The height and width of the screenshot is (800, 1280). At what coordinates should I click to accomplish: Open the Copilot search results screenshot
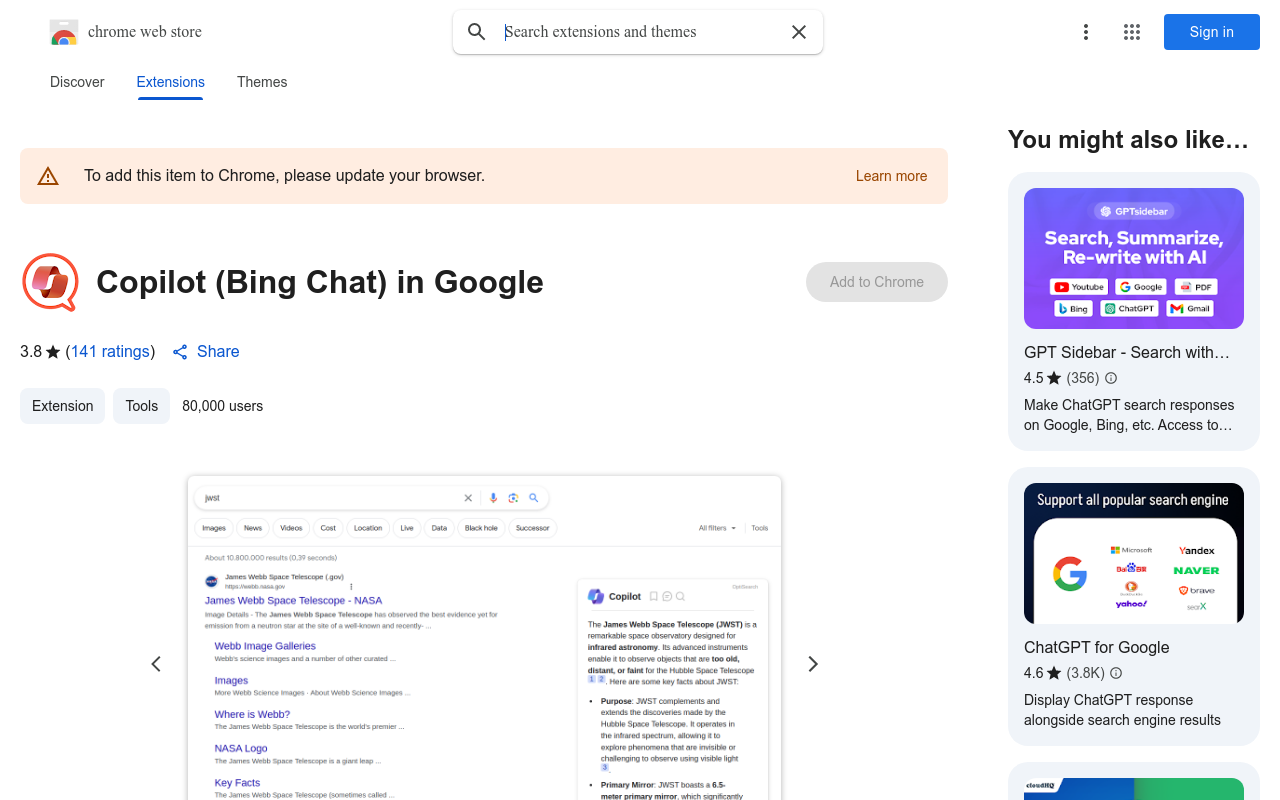click(484, 638)
